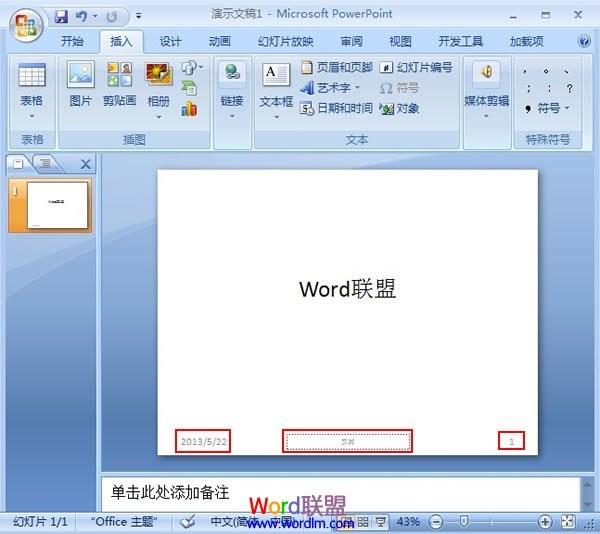The height and width of the screenshot is (534, 600).
Task: Click the 文本框 text box icon
Action: (276, 75)
